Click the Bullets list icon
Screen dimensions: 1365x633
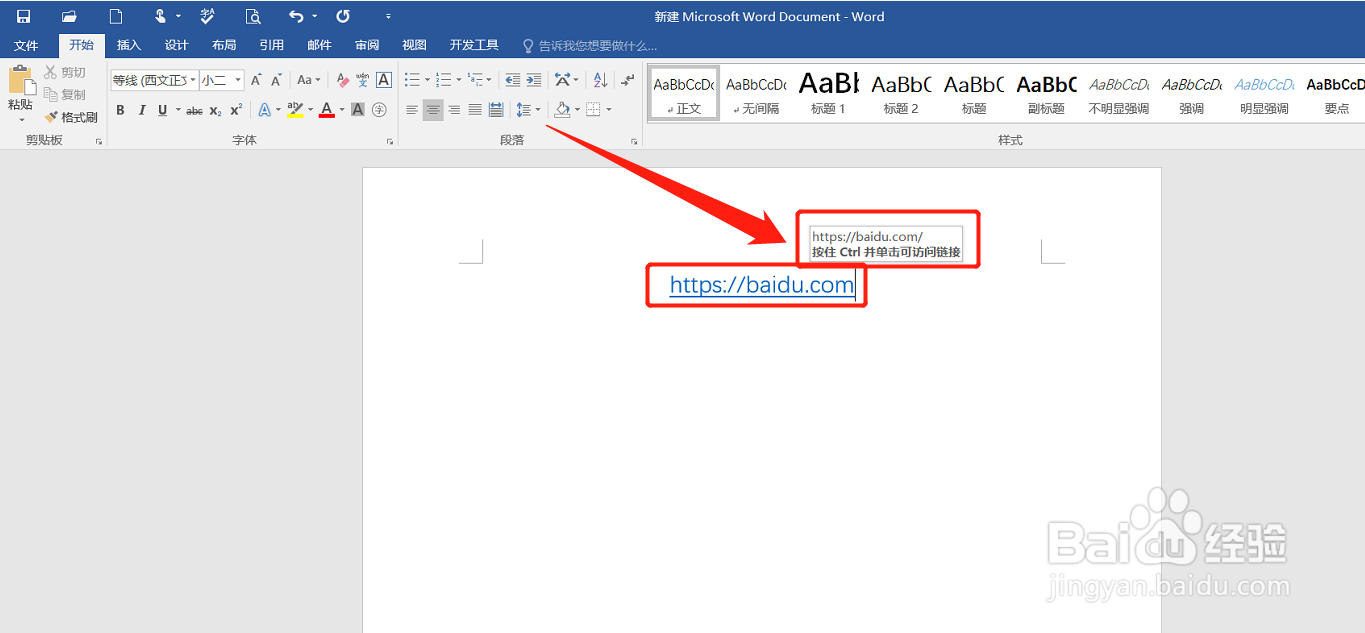412,80
